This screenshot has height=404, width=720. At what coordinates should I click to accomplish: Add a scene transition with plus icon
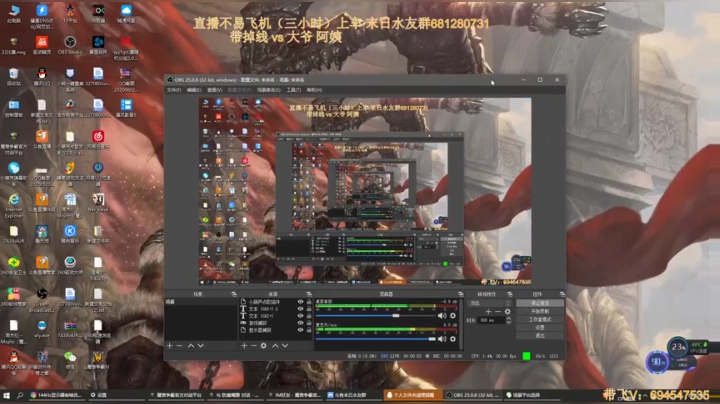click(x=488, y=312)
